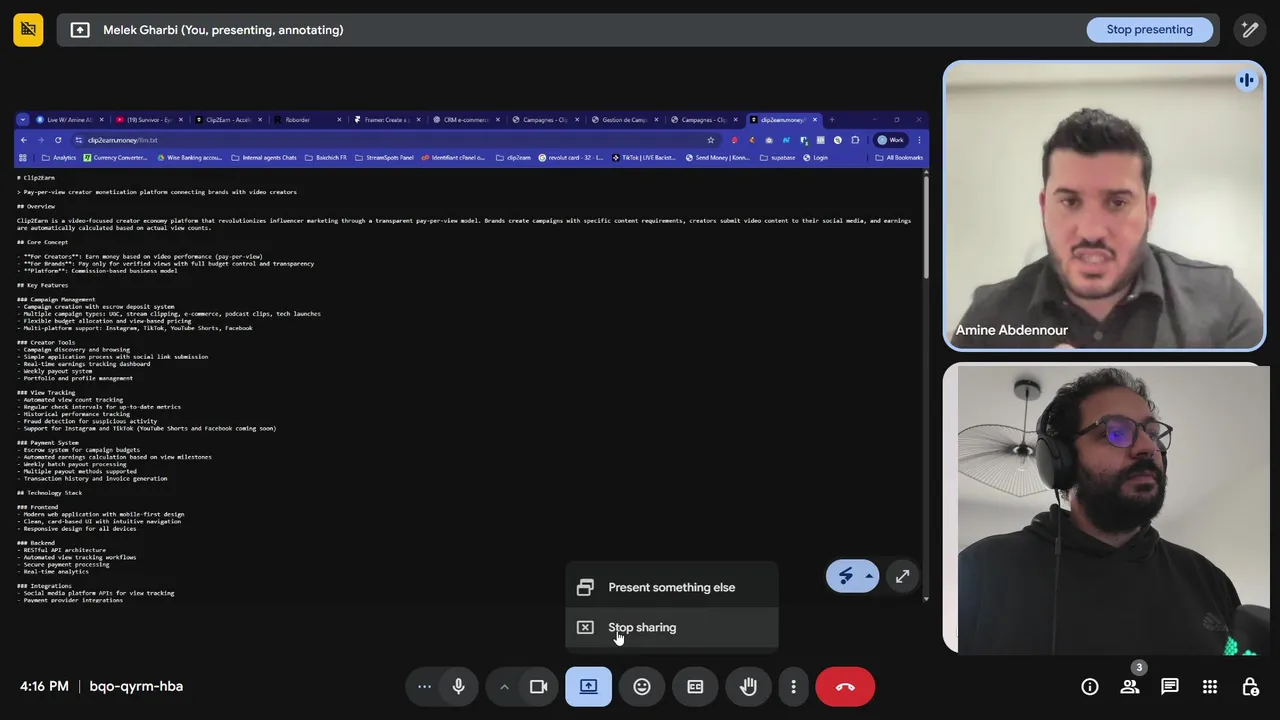Screen dimensions: 1280x720
Task: Open more options three-dot menu
Action: (793, 687)
